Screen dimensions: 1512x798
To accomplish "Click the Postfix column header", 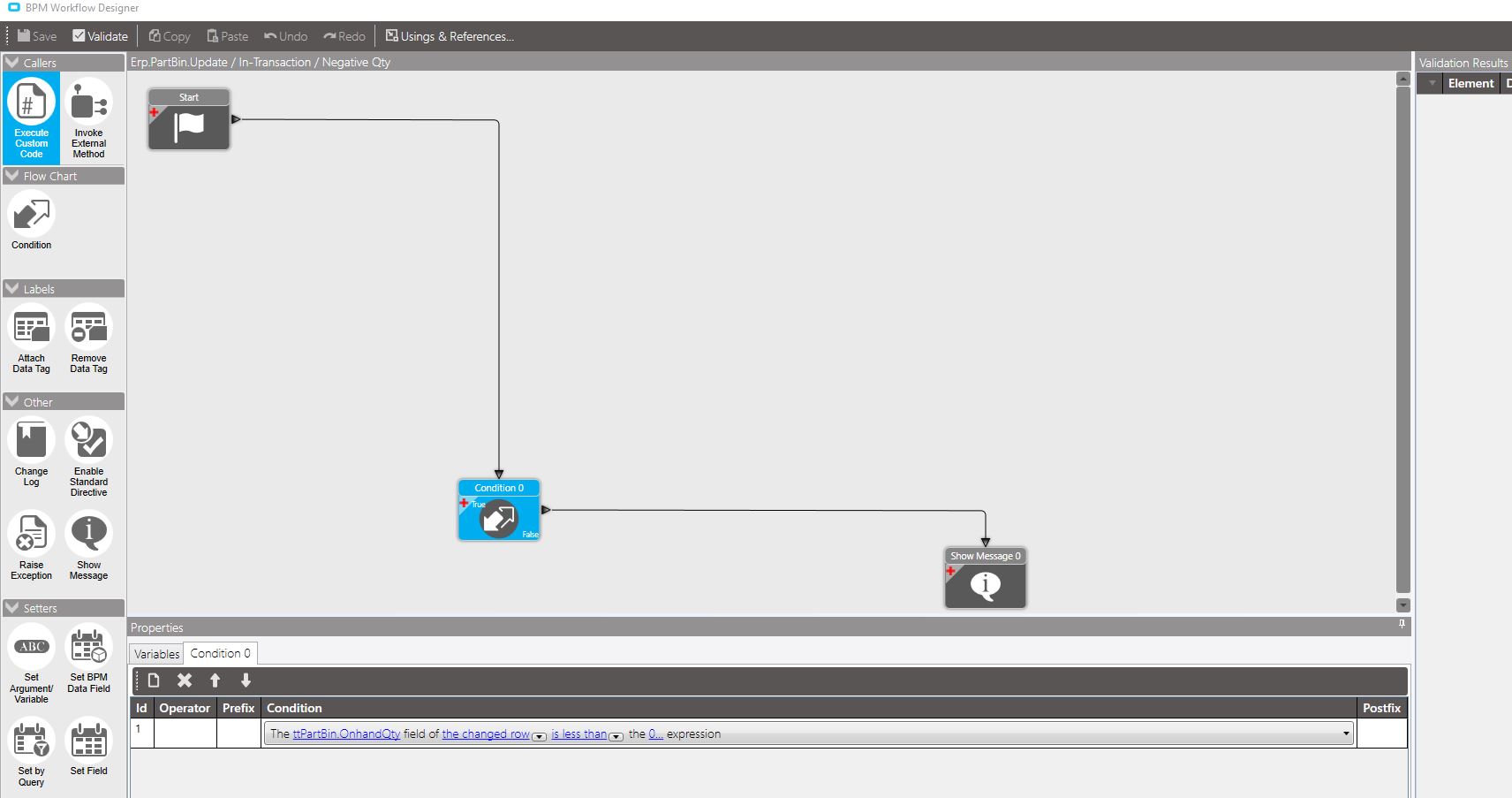I will click(1381, 708).
